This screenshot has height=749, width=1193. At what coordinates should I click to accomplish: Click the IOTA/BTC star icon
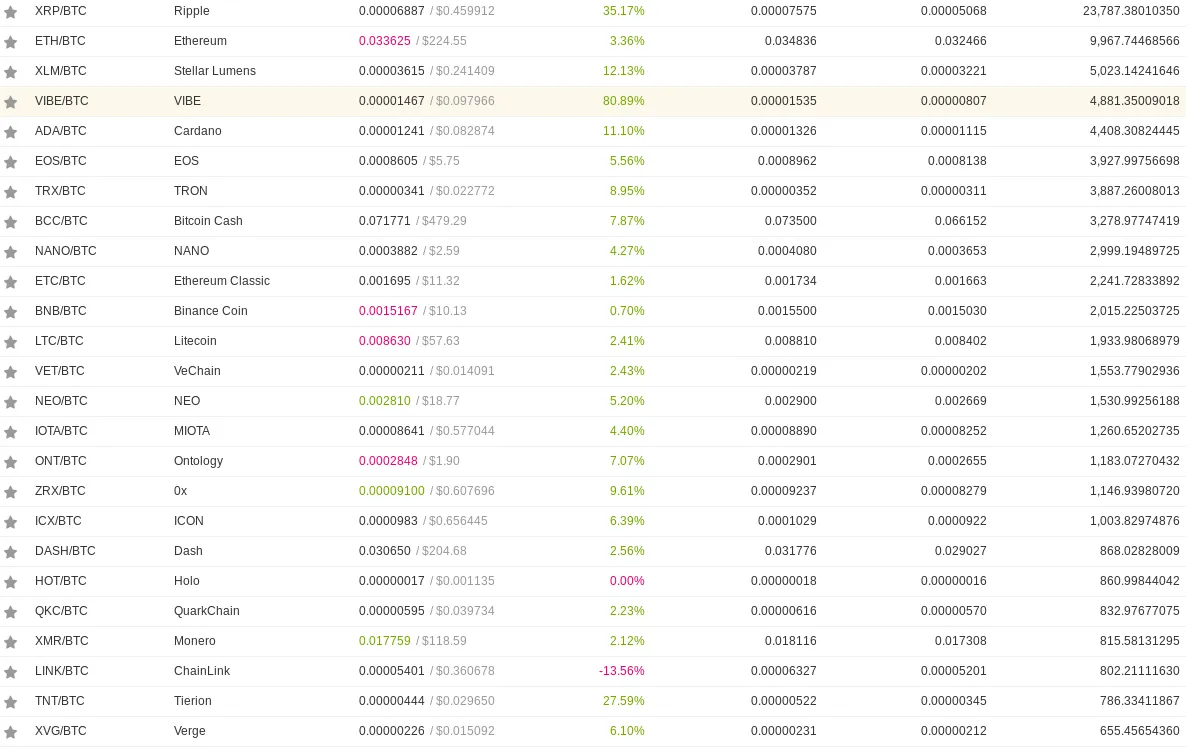[11, 432]
